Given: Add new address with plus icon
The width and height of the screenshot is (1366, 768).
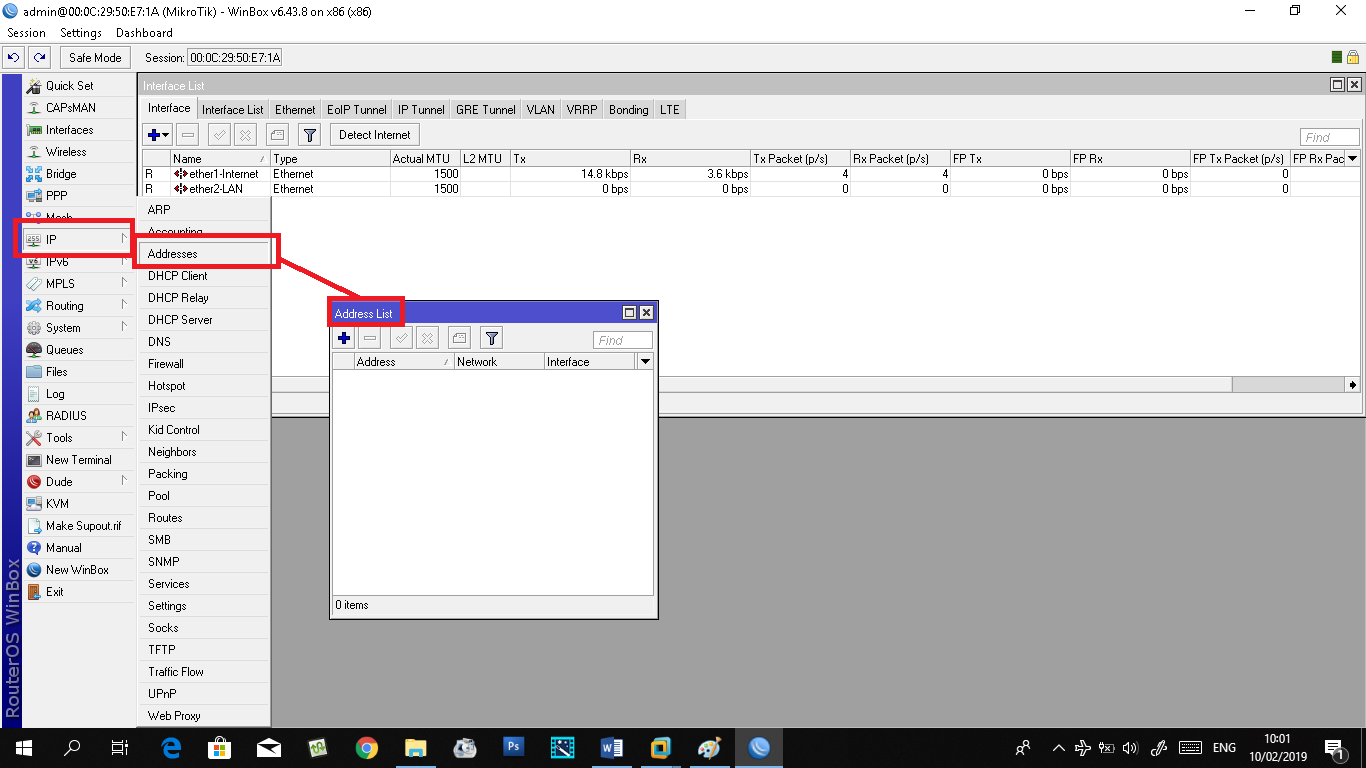Looking at the screenshot, I should coord(344,339).
